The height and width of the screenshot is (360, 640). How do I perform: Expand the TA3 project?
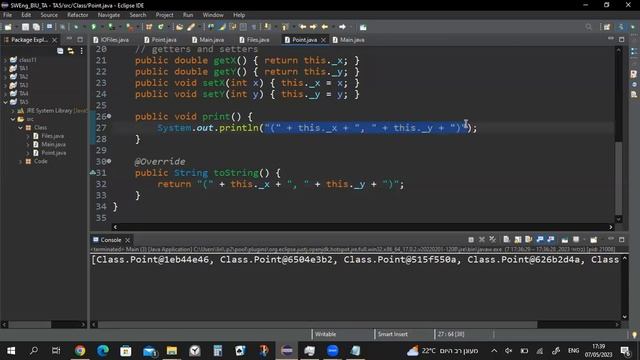(x=5, y=85)
